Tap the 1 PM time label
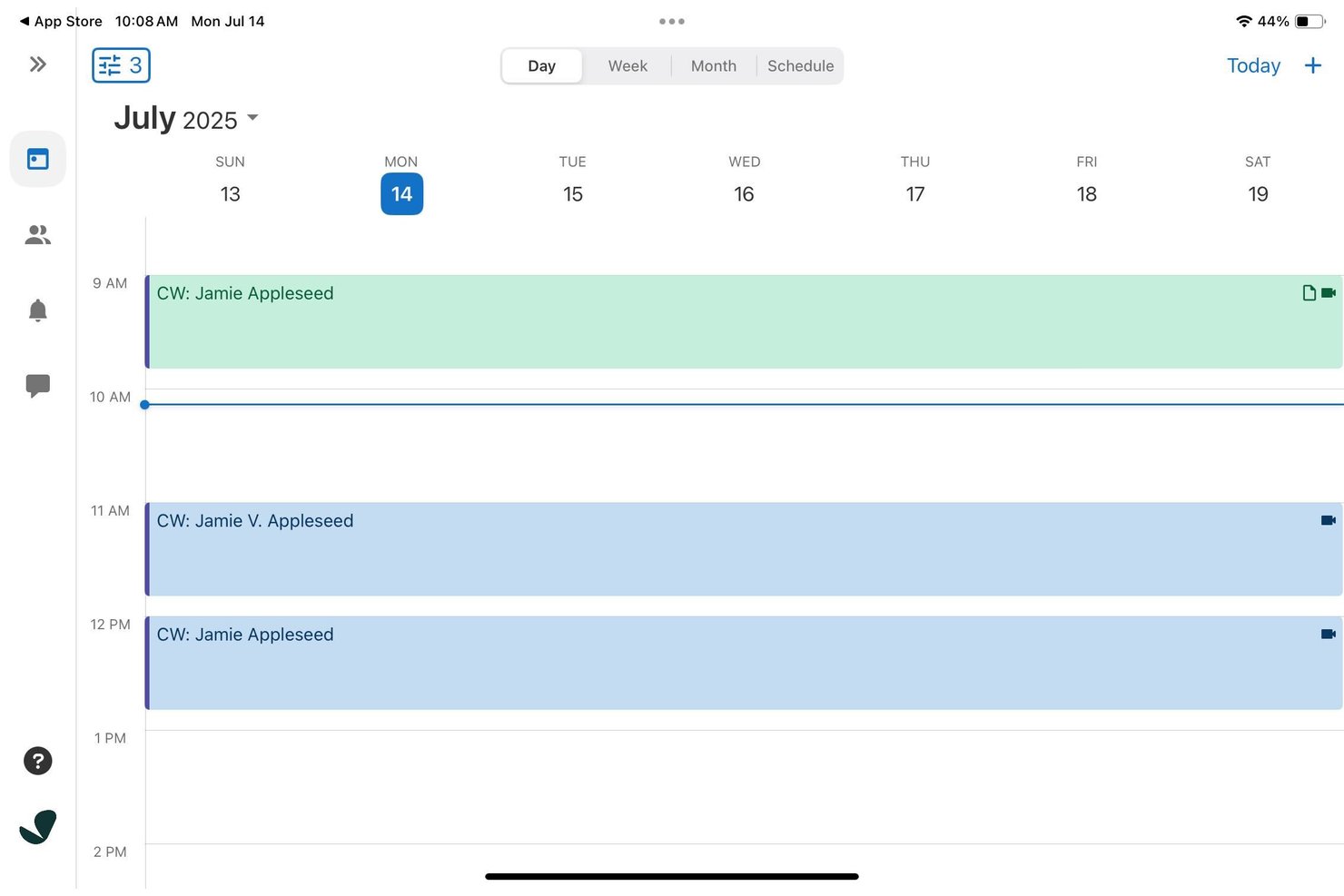The image size is (1344, 896). click(110, 738)
